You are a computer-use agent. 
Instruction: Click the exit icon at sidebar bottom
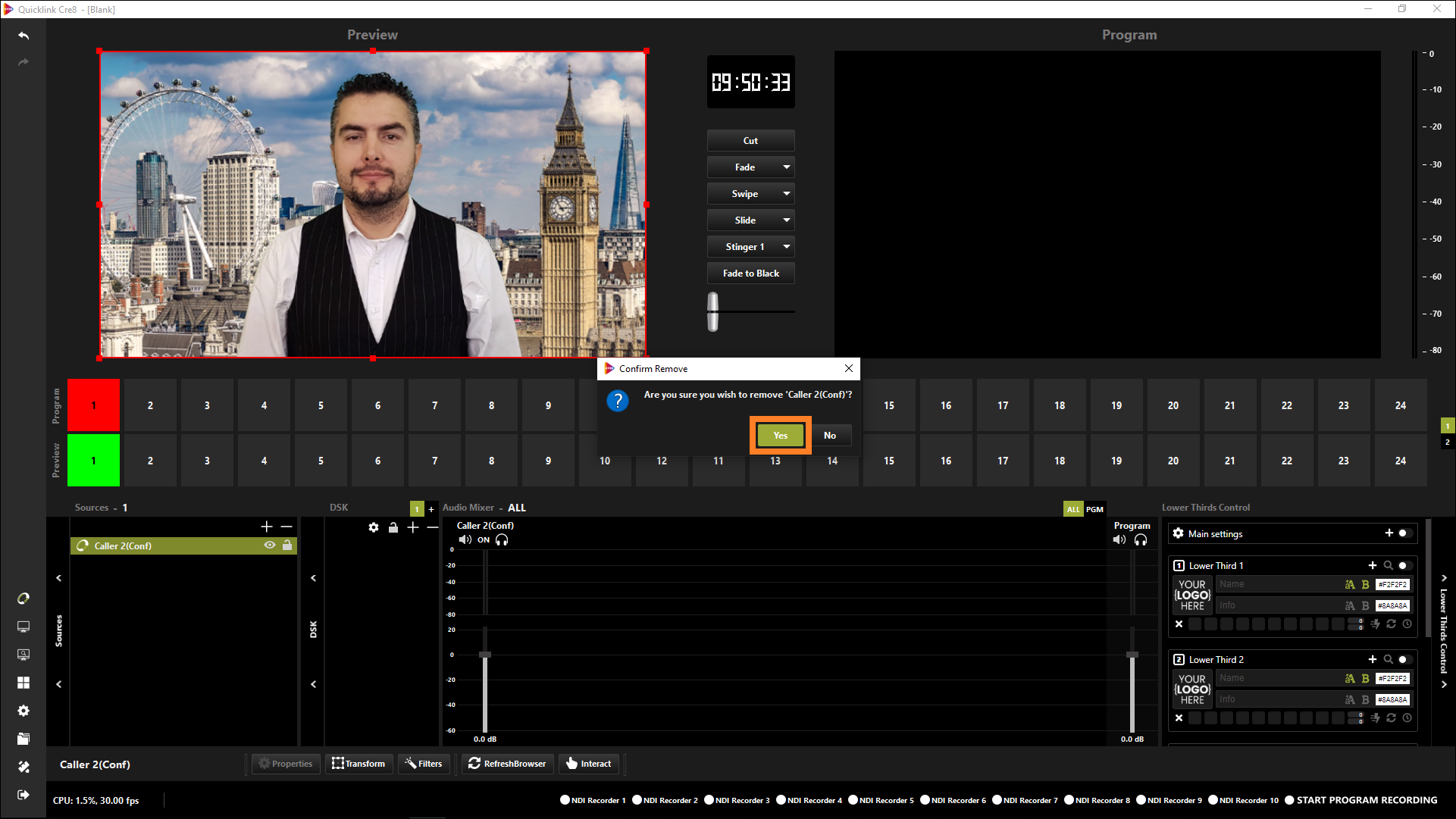click(23, 794)
